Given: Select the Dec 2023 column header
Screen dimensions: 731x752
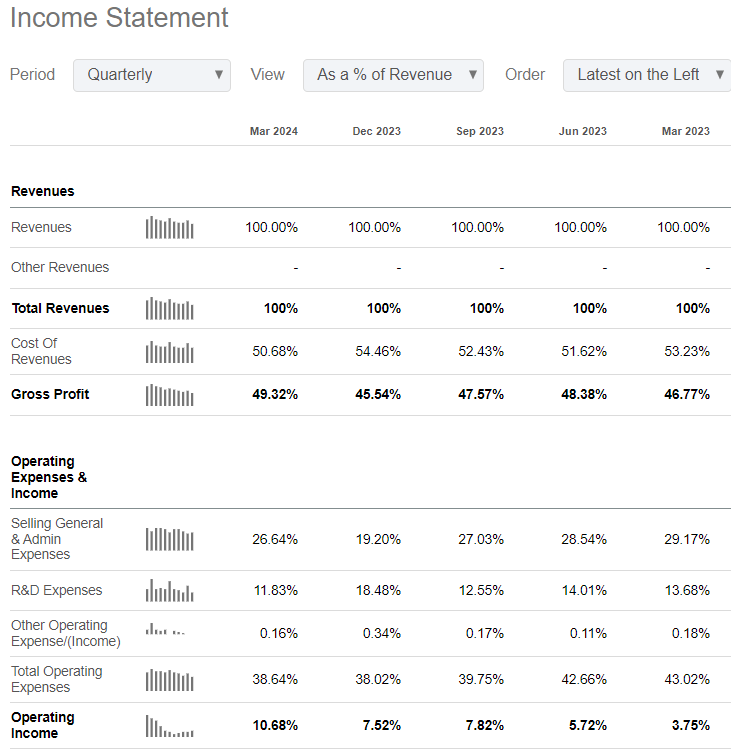Looking at the screenshot, I should (376, 131).
